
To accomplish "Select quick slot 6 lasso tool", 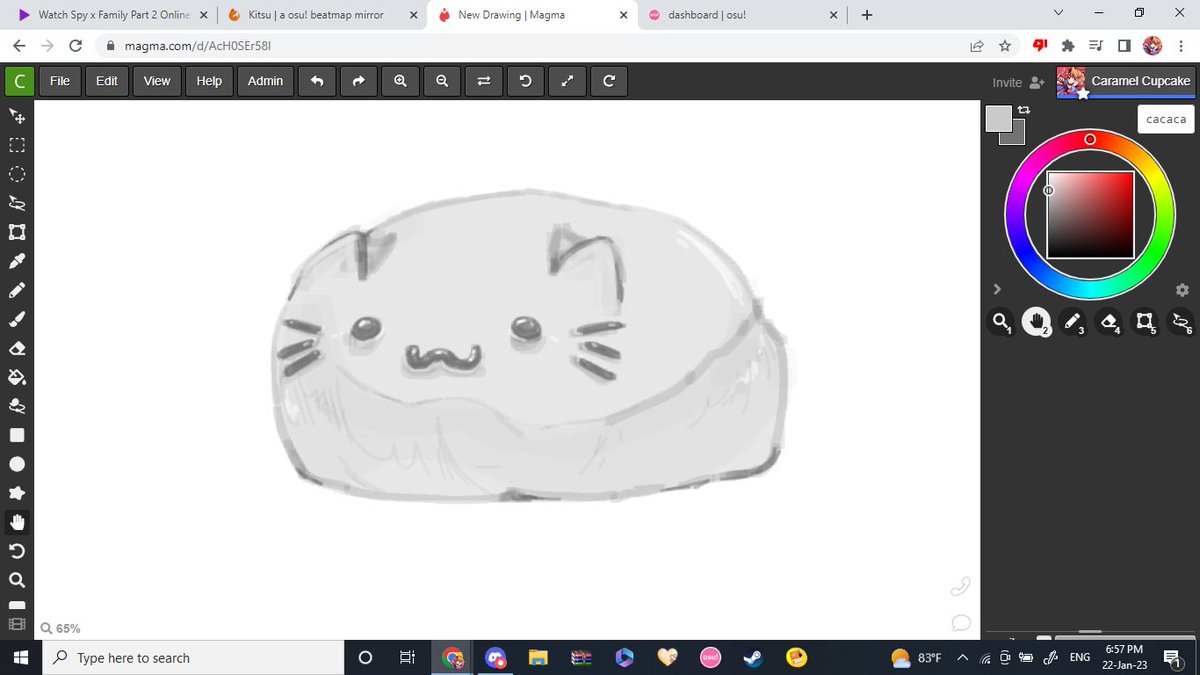I will point(1180,321).
